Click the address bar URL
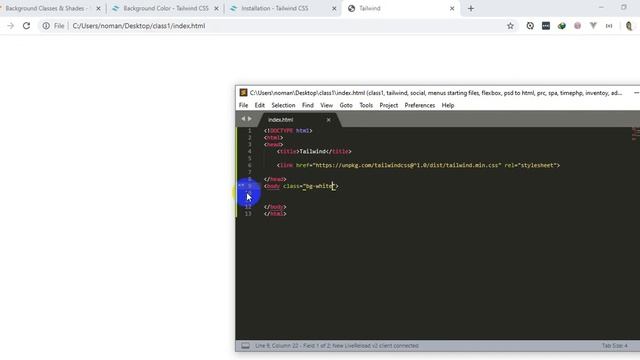This screenshot has width=640, height=360. (x=139, y=26)
